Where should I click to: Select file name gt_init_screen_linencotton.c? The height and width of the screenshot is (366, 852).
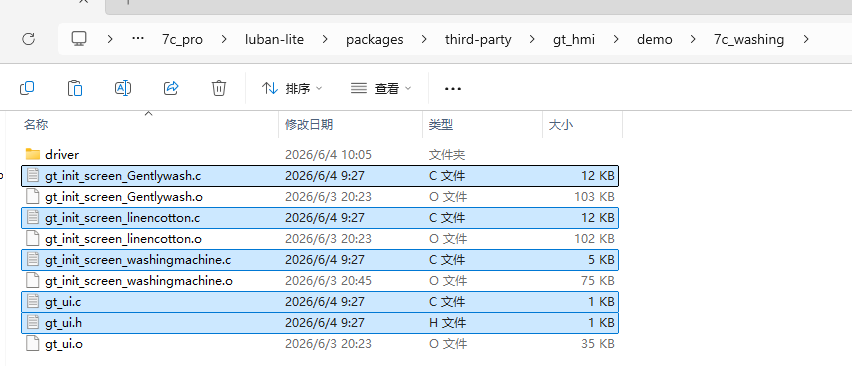point(122,218)
